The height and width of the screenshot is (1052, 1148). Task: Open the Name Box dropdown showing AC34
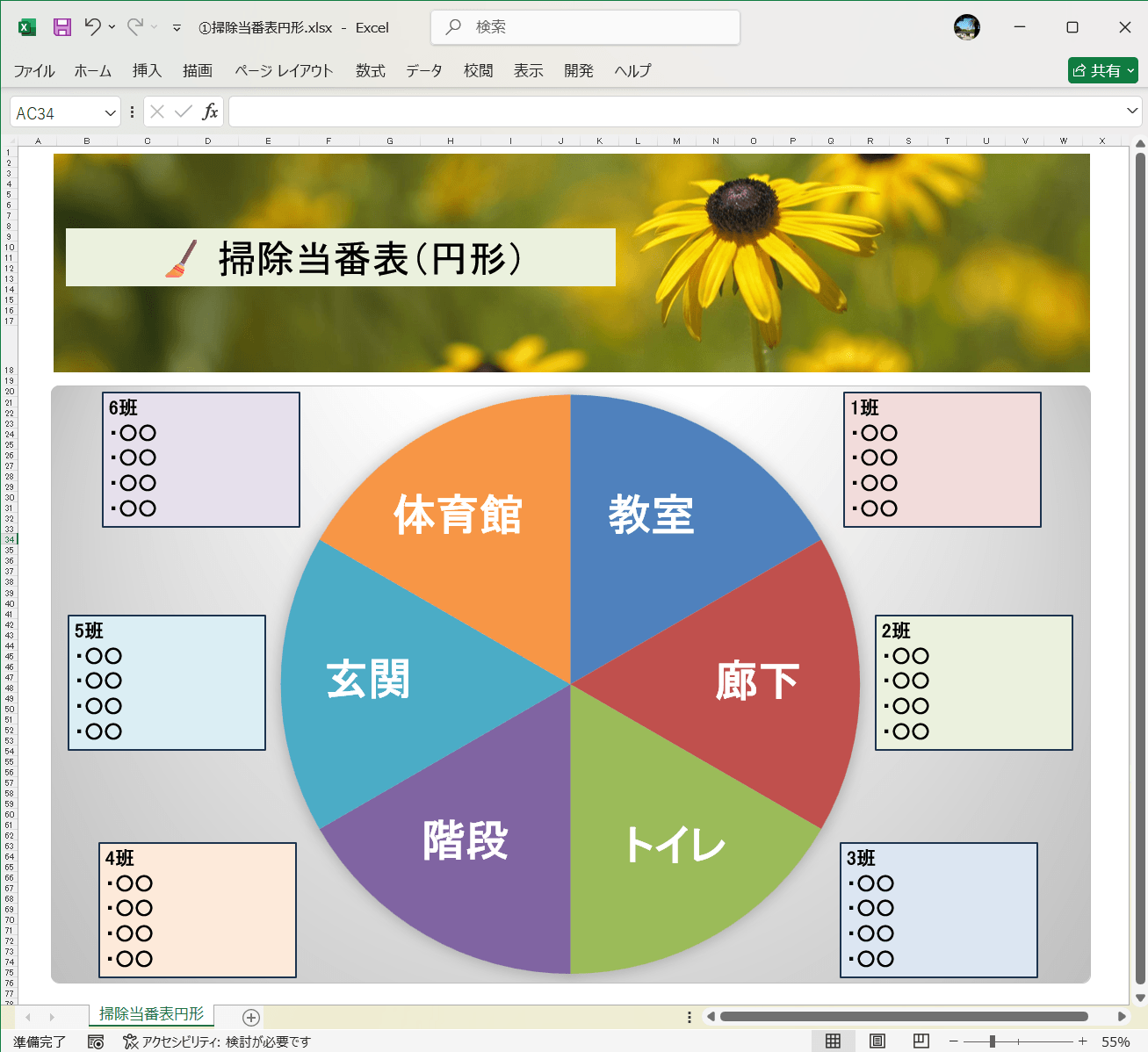point(107,112)
